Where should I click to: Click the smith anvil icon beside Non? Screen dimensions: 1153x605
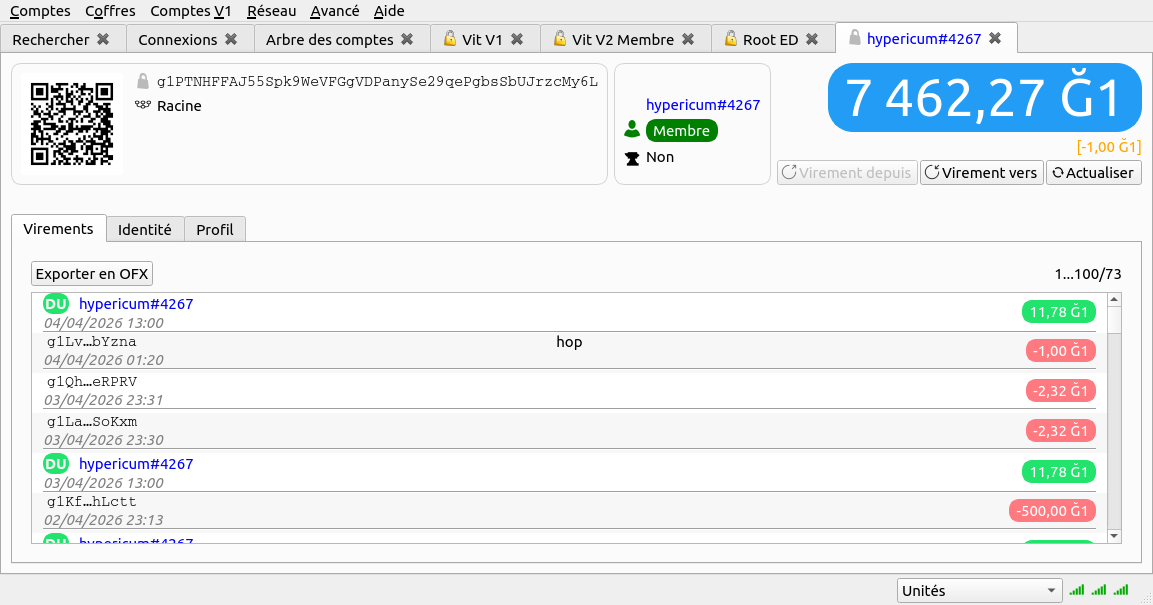632,157
